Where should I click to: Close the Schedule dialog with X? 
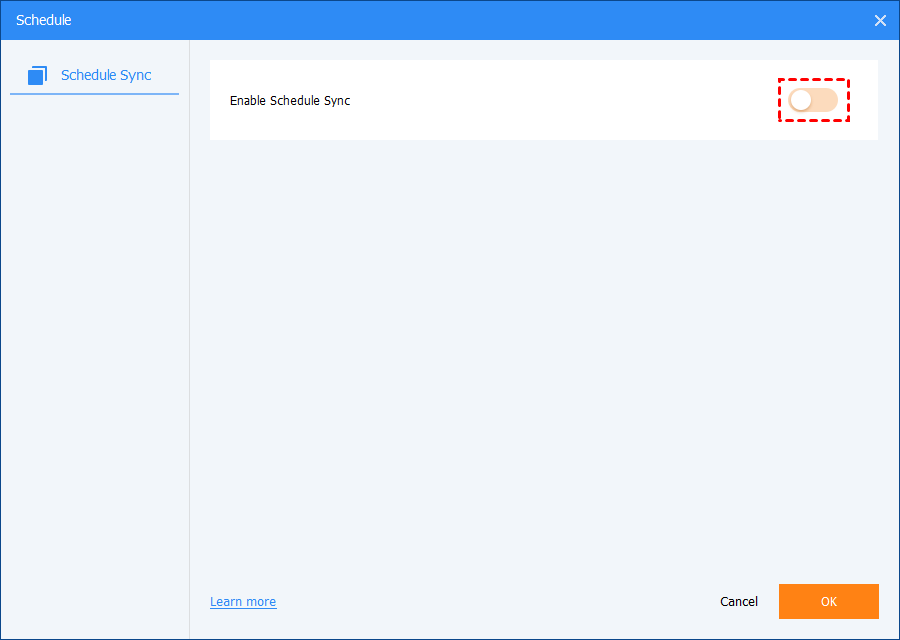[880, 20]
